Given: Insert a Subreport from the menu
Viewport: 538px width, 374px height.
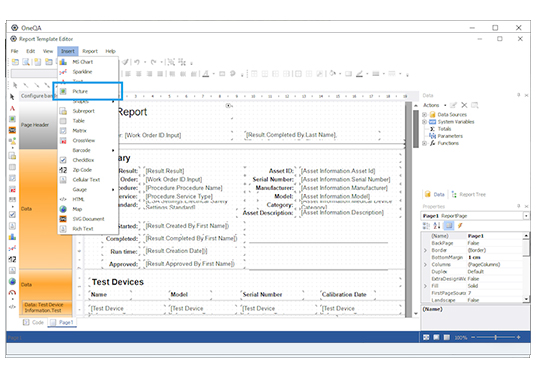Looking at the screenshot, I should (x=88, y=111).
